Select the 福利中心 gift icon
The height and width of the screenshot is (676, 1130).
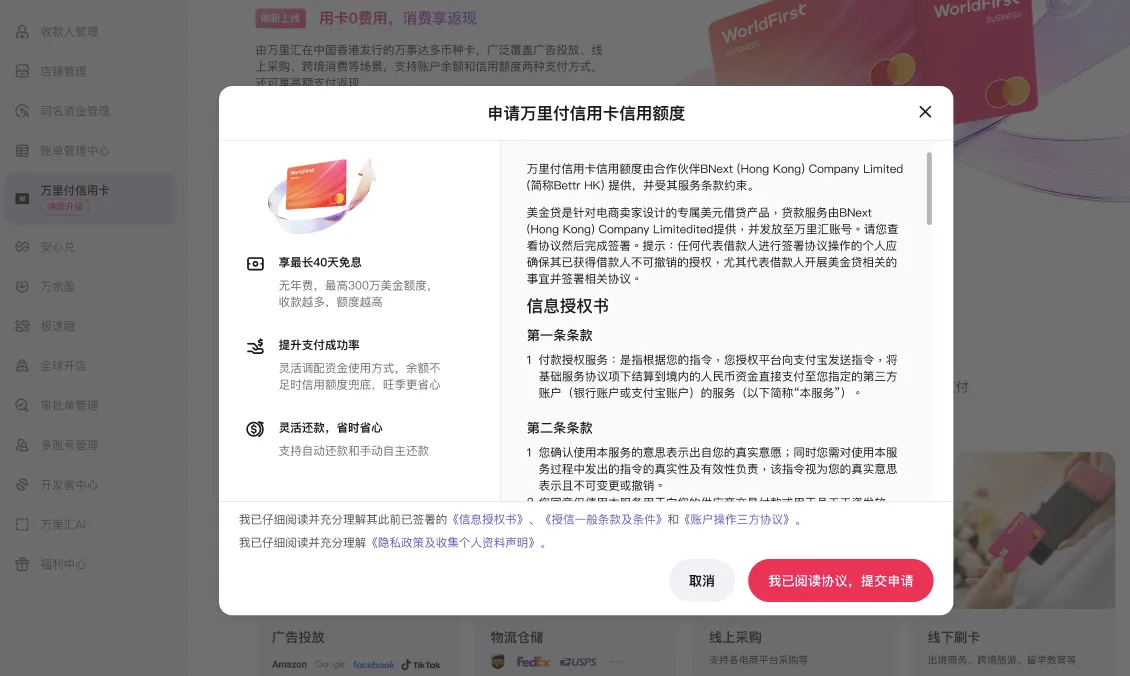pyautogui.click(x=22, y=563)
